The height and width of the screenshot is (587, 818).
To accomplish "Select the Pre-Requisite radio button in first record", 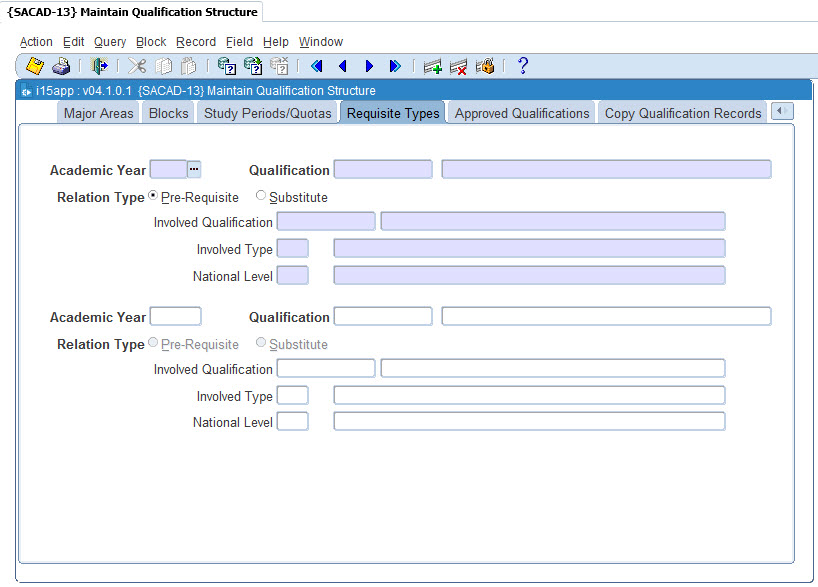I will (x=153, y=196).
